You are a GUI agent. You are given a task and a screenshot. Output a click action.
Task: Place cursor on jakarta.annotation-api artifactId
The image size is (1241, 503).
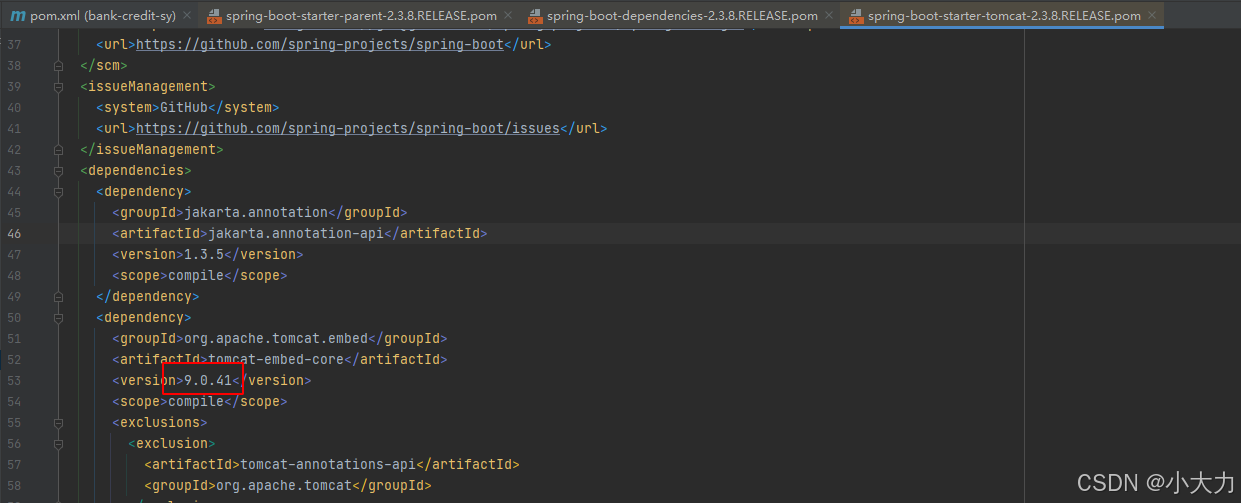coord(296,234)
